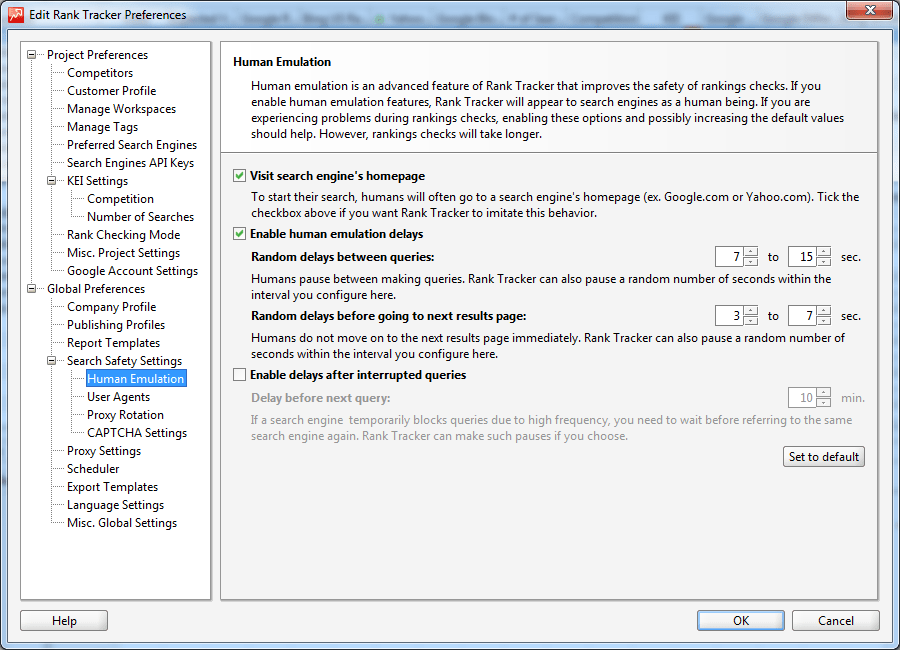Cancel the preferences dialog
900x650 pixels.
(x=836, y=621)
